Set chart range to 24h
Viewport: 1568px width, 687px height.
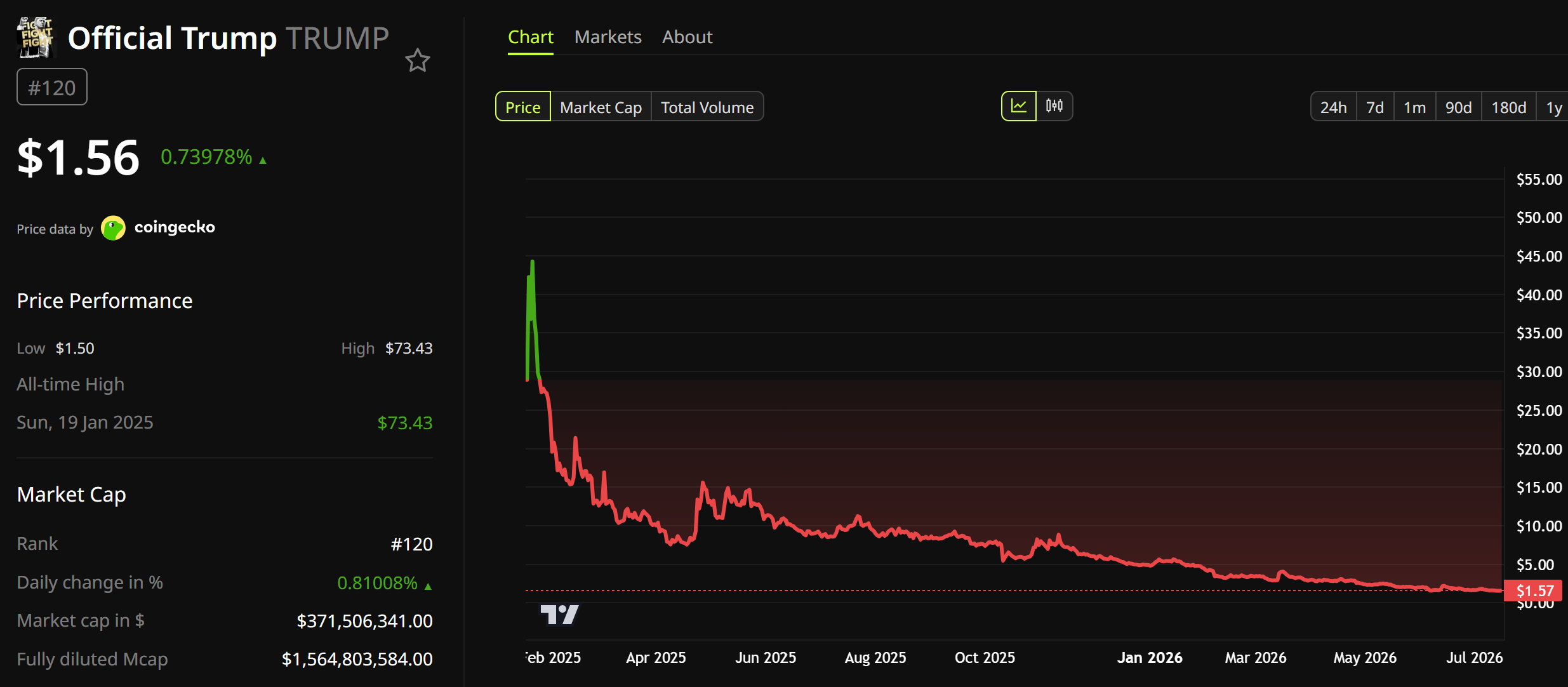coord(1334,107)
